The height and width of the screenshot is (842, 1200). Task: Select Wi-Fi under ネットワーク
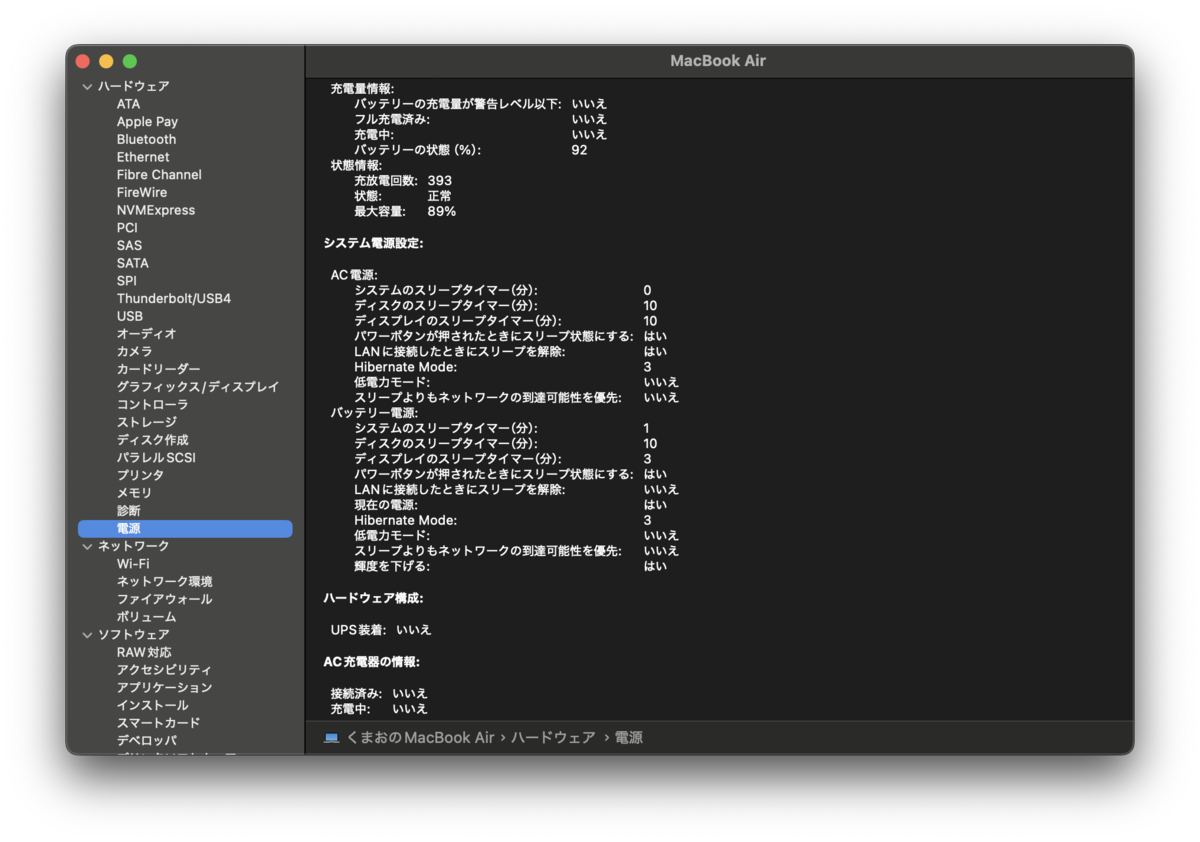click(131, 563)
